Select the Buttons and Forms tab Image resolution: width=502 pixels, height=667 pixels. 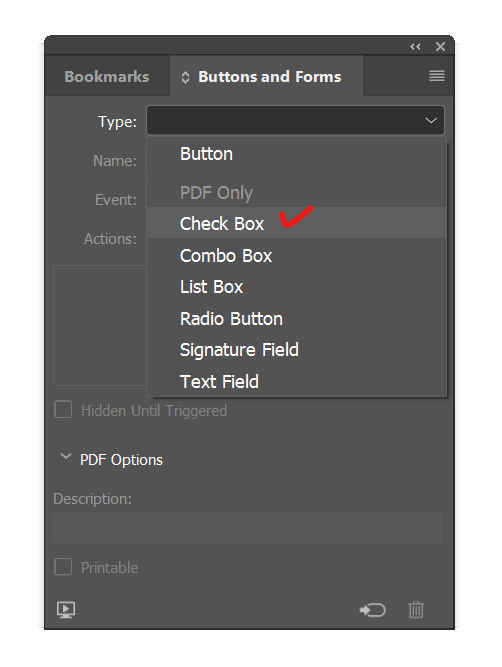pyautogui.click(x=270, y=77)
